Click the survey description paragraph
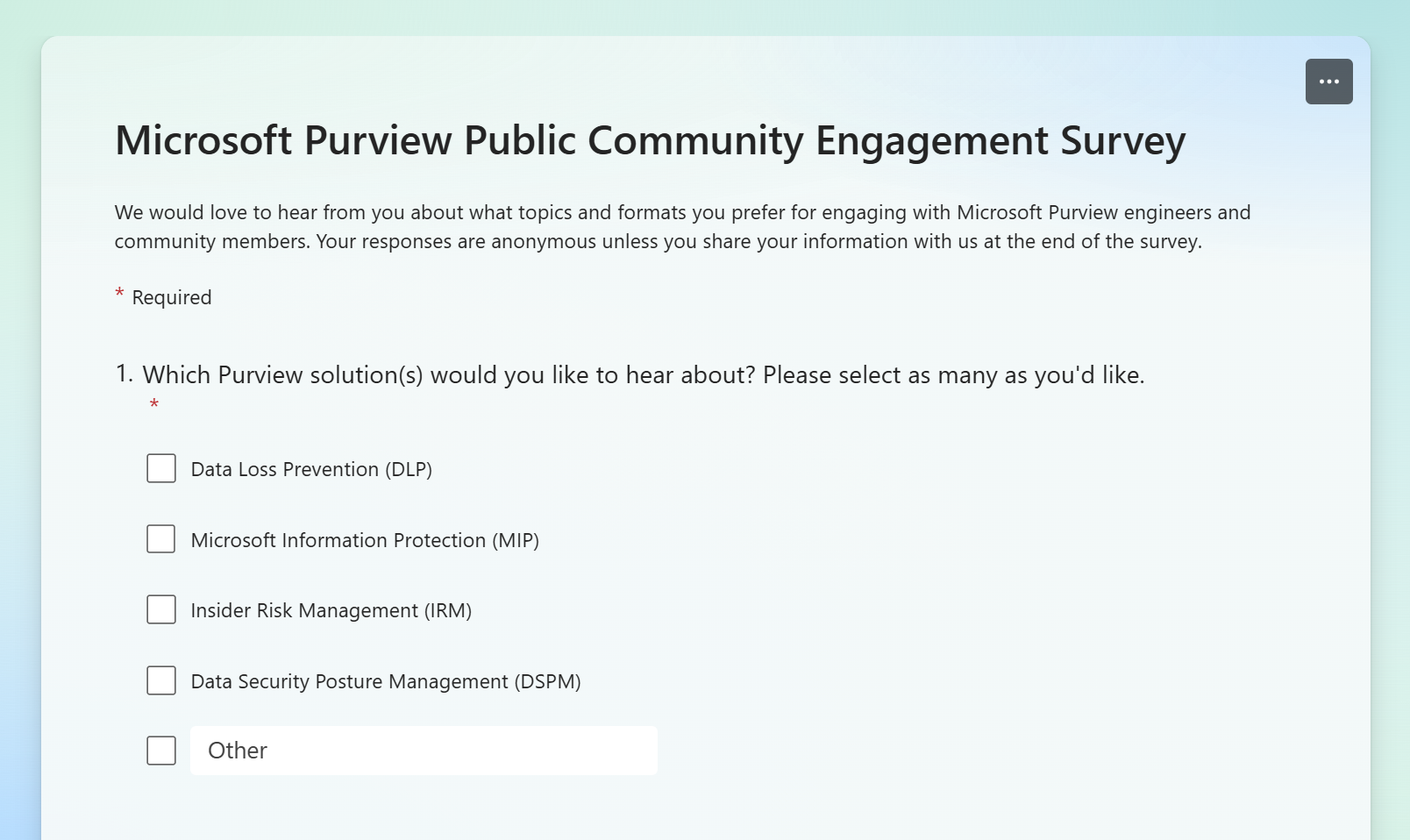 pyautogui.click(x=682, y=226)
